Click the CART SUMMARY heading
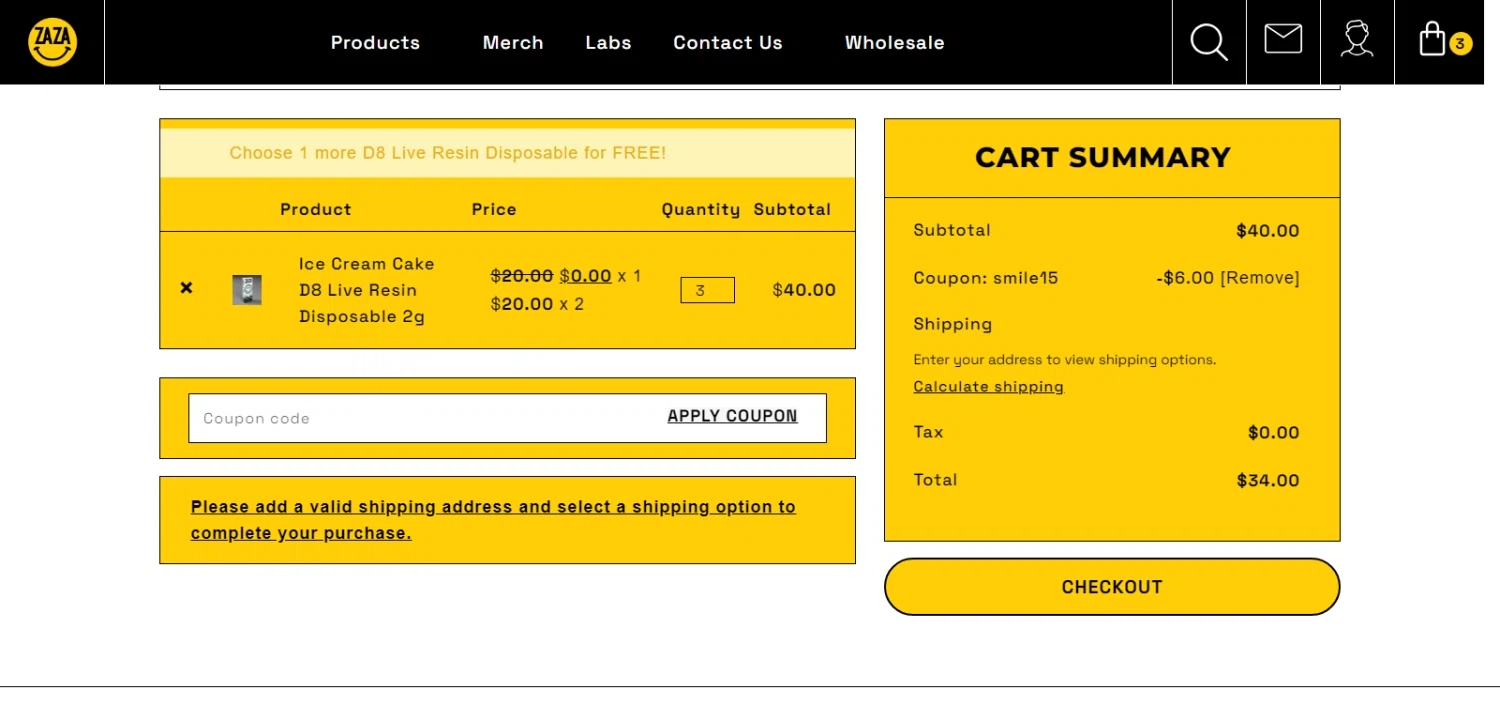Image resolution: width=1500 pixels, height=705 pixels. [x=1103, y=158]
